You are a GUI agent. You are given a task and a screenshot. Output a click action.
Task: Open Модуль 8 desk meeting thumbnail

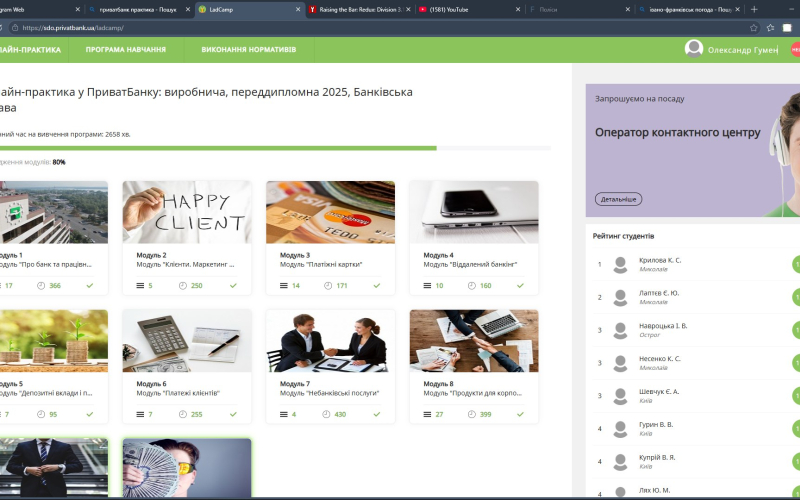(474, 341)
